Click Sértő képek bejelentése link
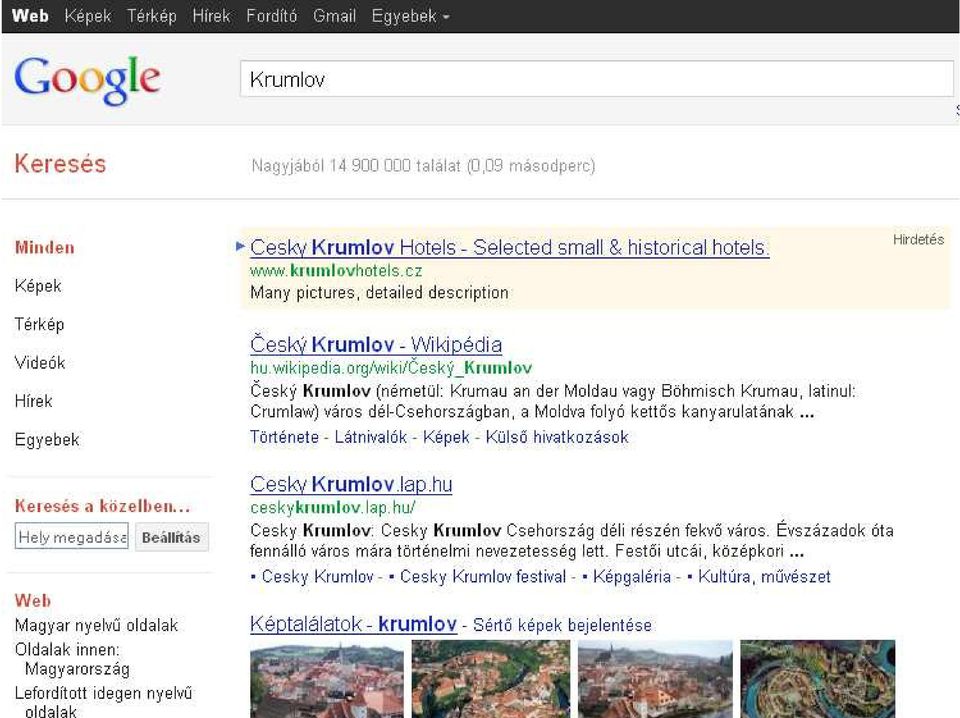The width and height of the screenshot is (960, 718). point(562,625)
